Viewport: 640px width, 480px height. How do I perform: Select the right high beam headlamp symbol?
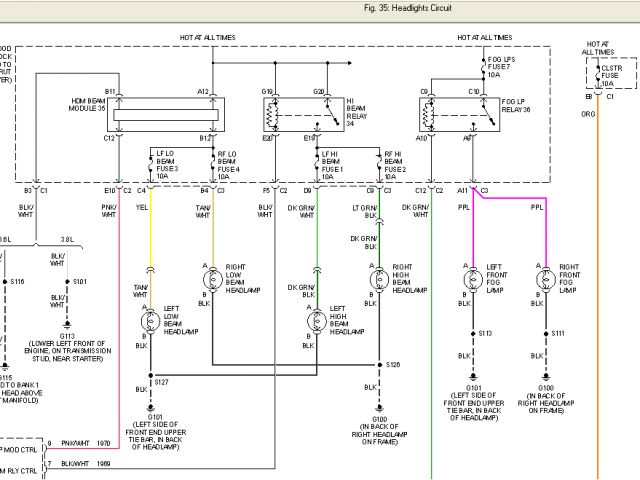[x=379, y=278]
